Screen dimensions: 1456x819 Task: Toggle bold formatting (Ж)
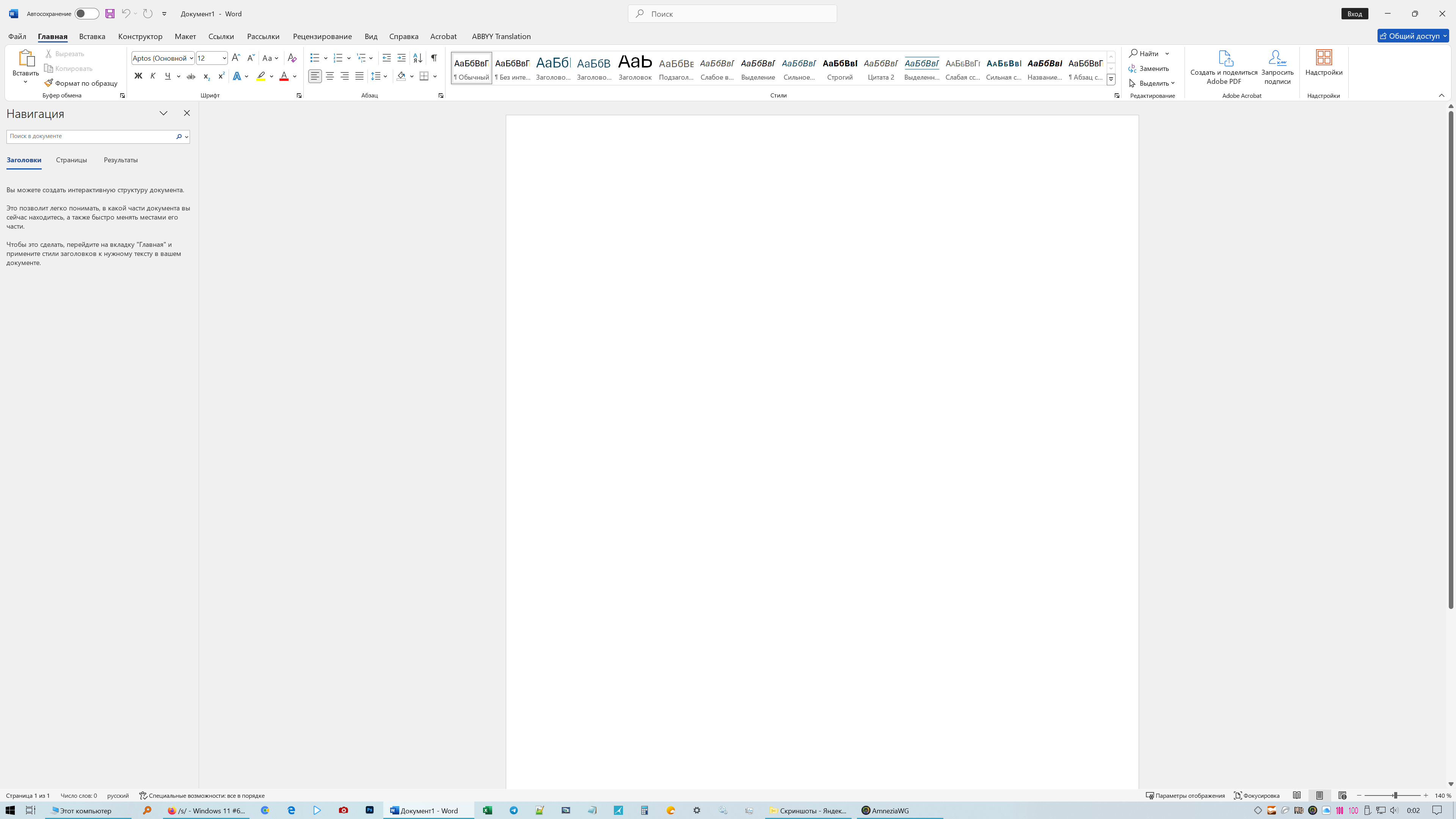[x=138, y=76]
